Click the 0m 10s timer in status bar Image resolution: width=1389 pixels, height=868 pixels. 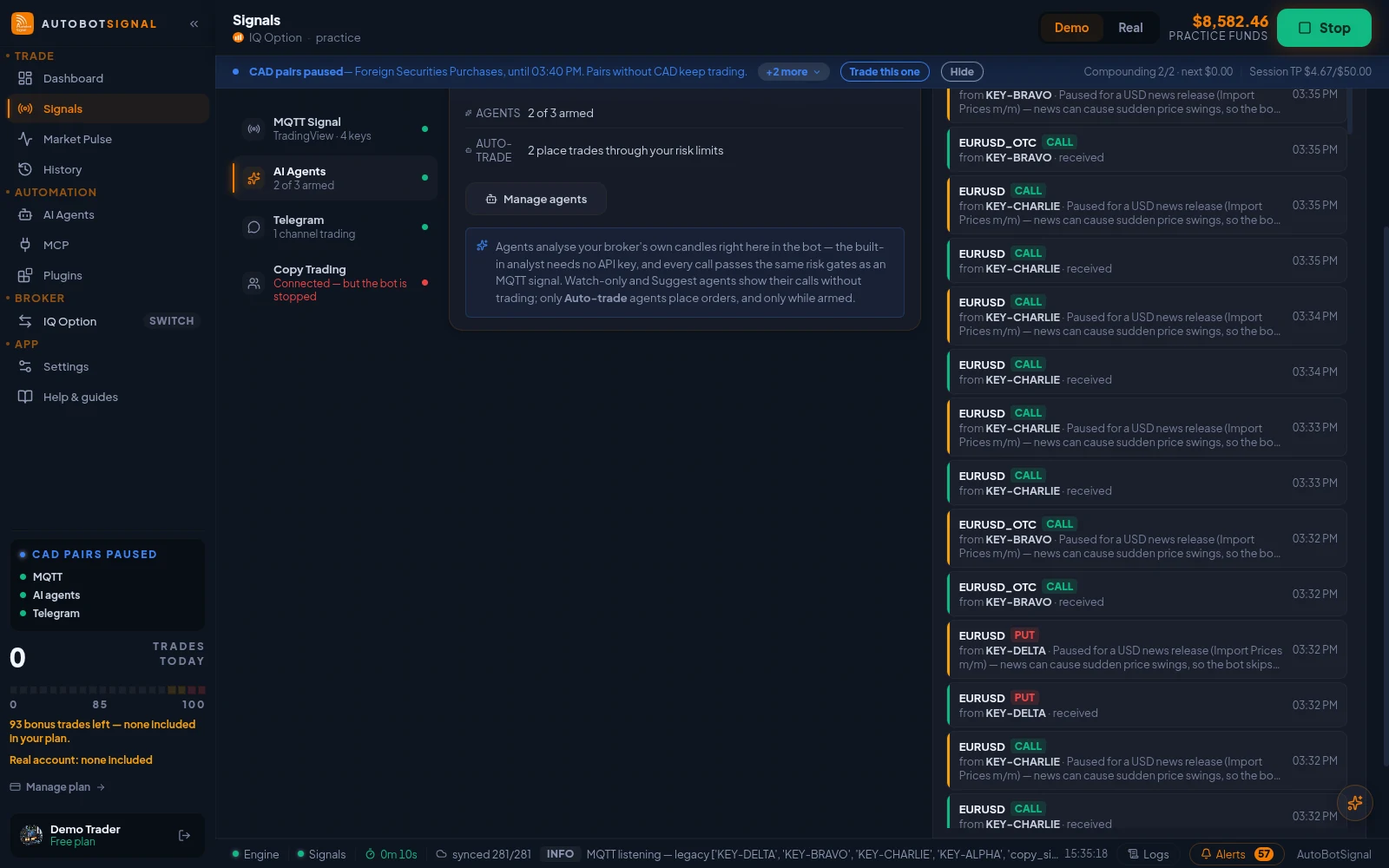click(392, 854)
